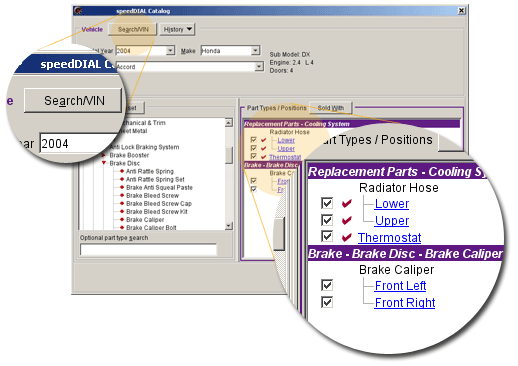Toggle the checkbox for Front Right caliper

tap(327, 302)
